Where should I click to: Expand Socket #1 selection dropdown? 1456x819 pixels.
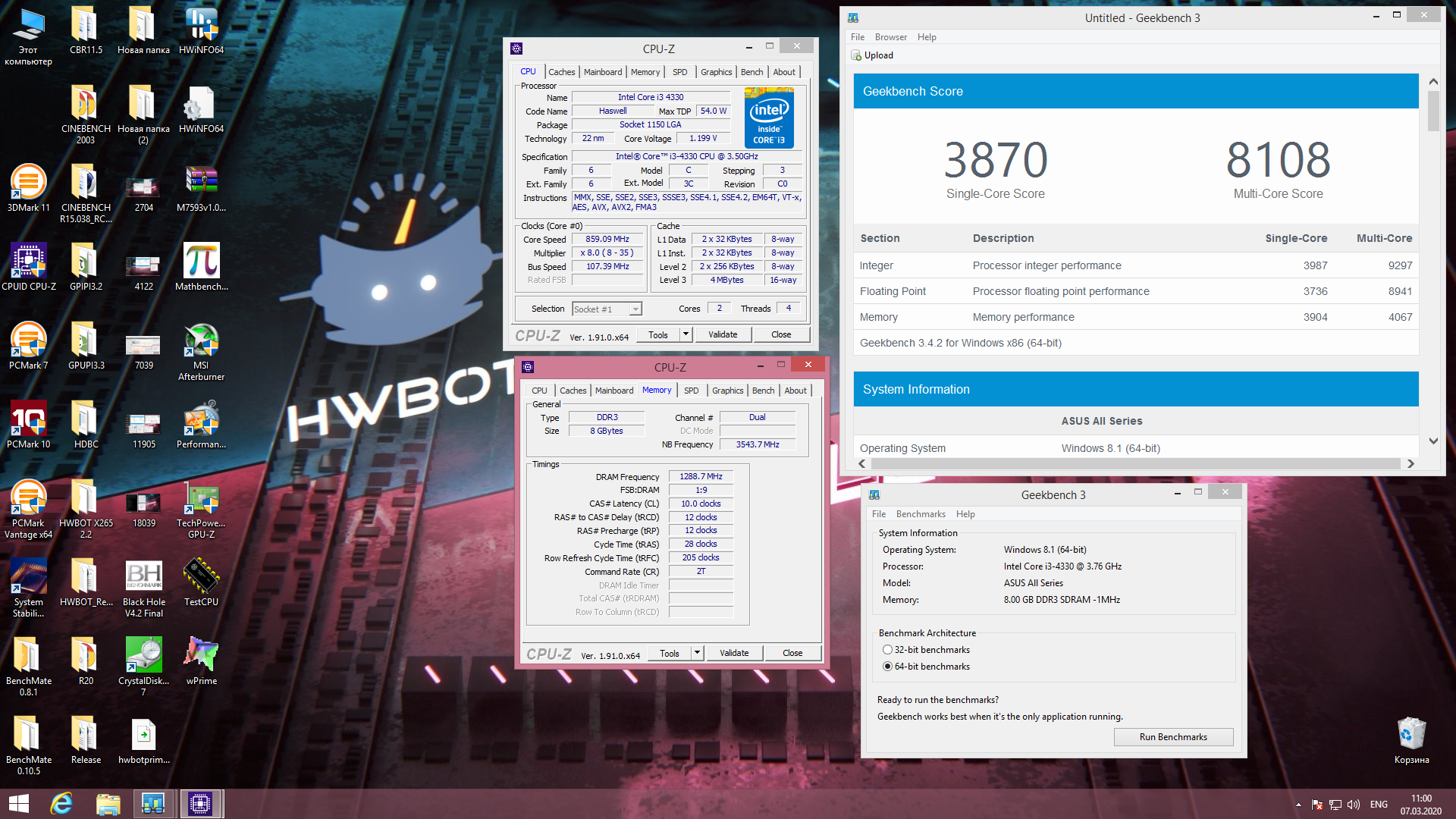click(x=635, y=309)
